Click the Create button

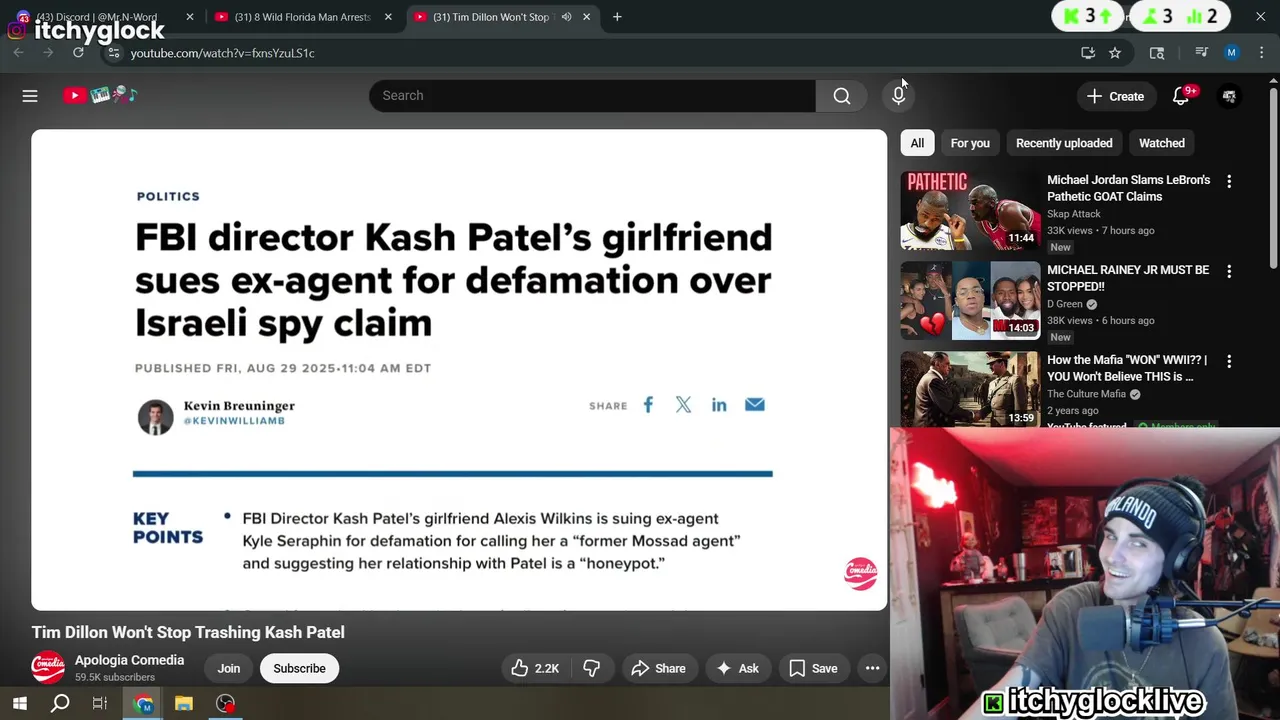1115,96
